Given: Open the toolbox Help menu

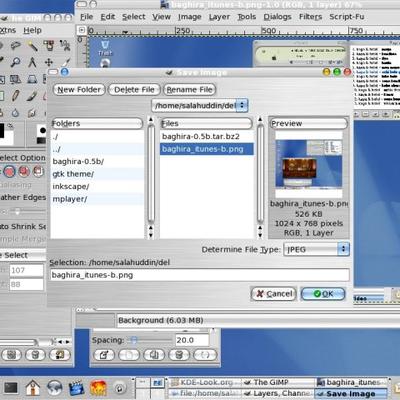Looking at the screenshot, I should tap(32, 30).
